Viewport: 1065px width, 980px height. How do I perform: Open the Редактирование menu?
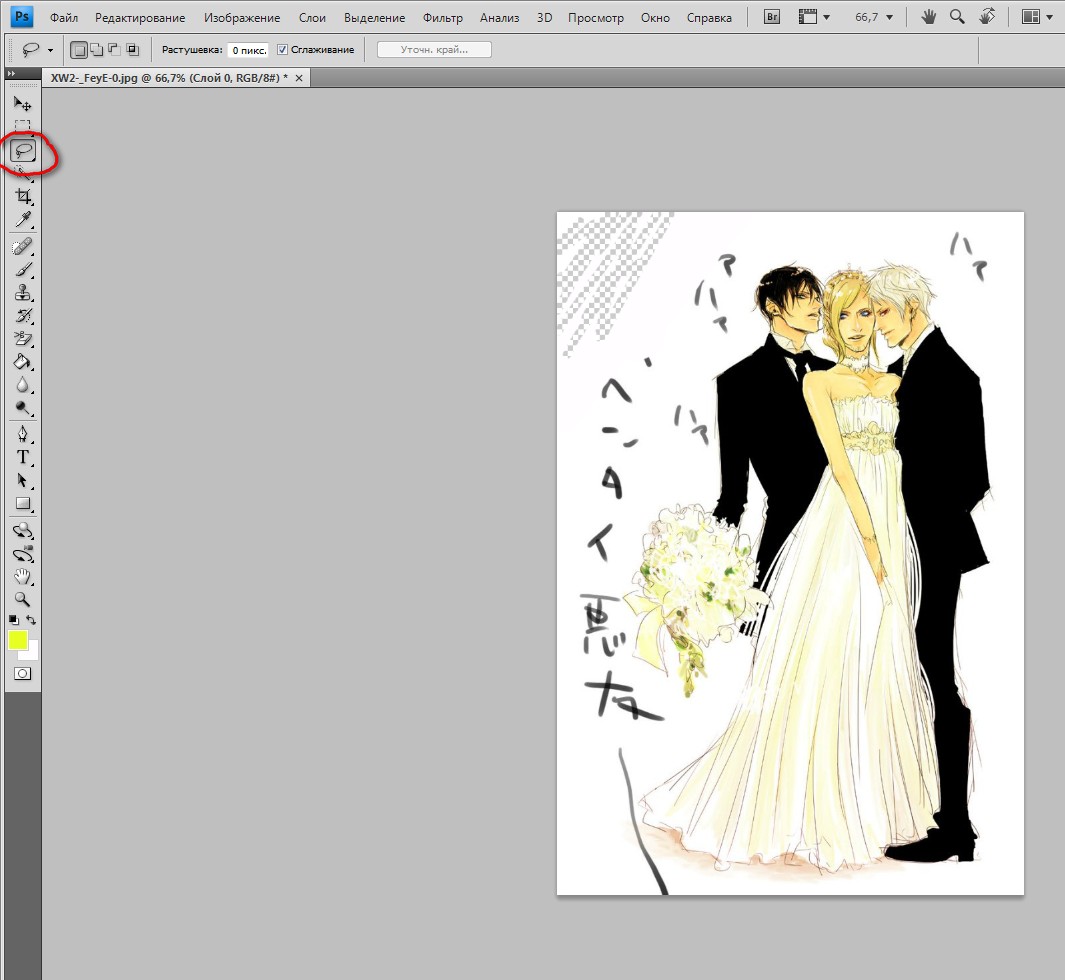click(x=140, y=18)
